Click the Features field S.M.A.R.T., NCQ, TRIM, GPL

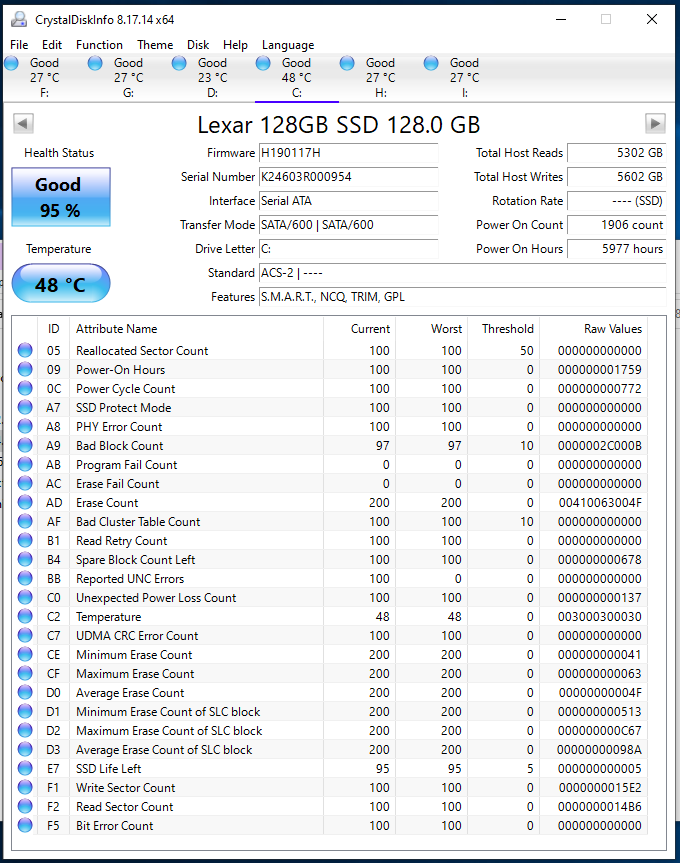pos(463,297)
